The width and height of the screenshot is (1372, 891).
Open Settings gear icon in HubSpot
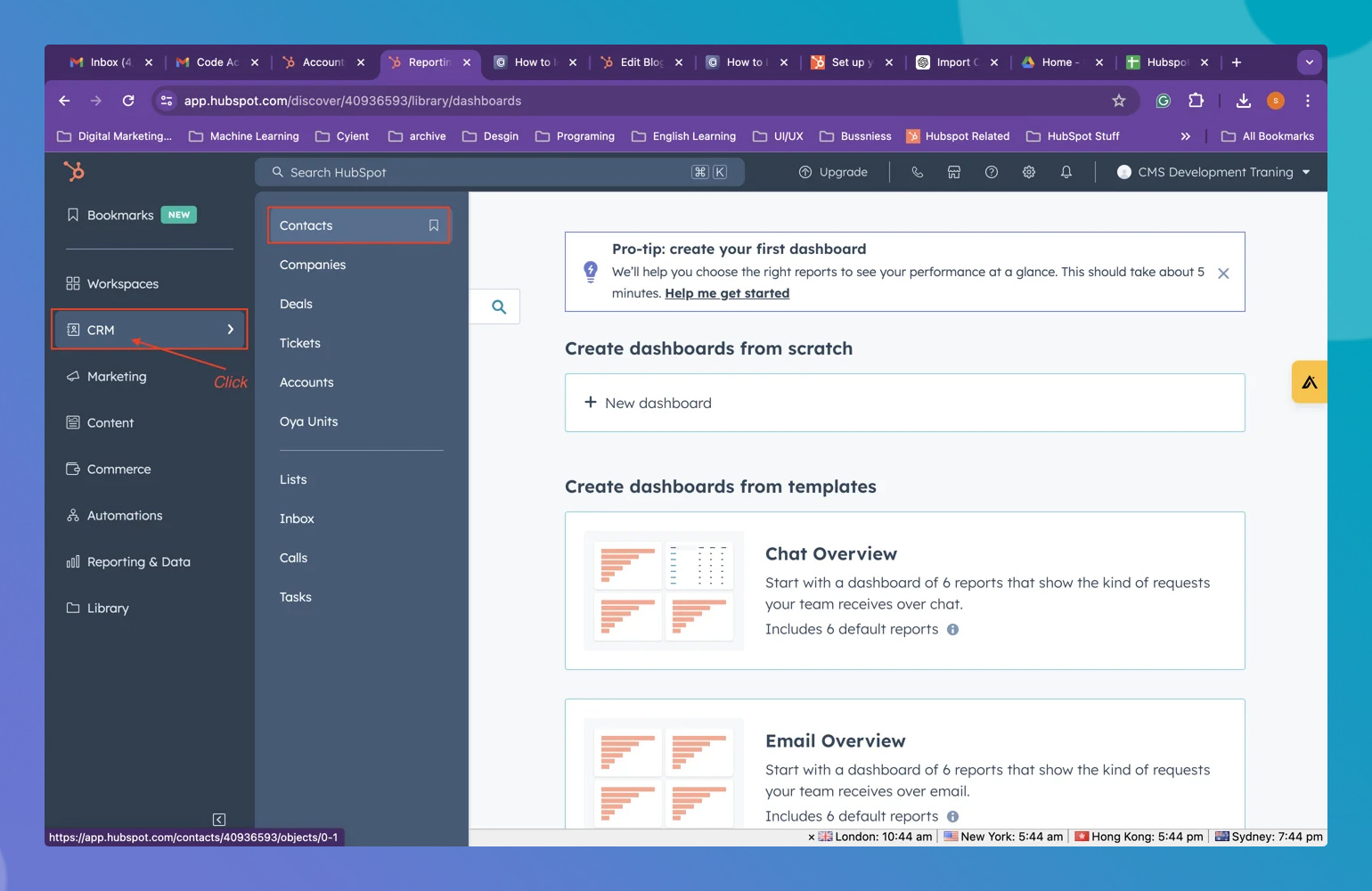pyautogui.click(x=1029, y=172)
